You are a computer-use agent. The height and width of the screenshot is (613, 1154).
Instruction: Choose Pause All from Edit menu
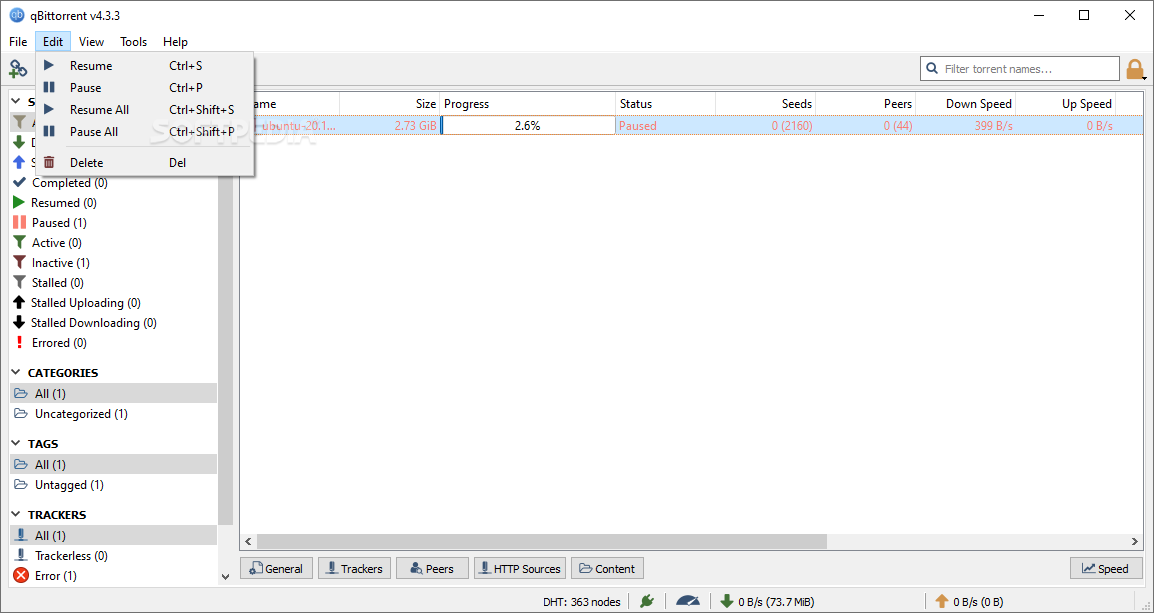[145, 132]
